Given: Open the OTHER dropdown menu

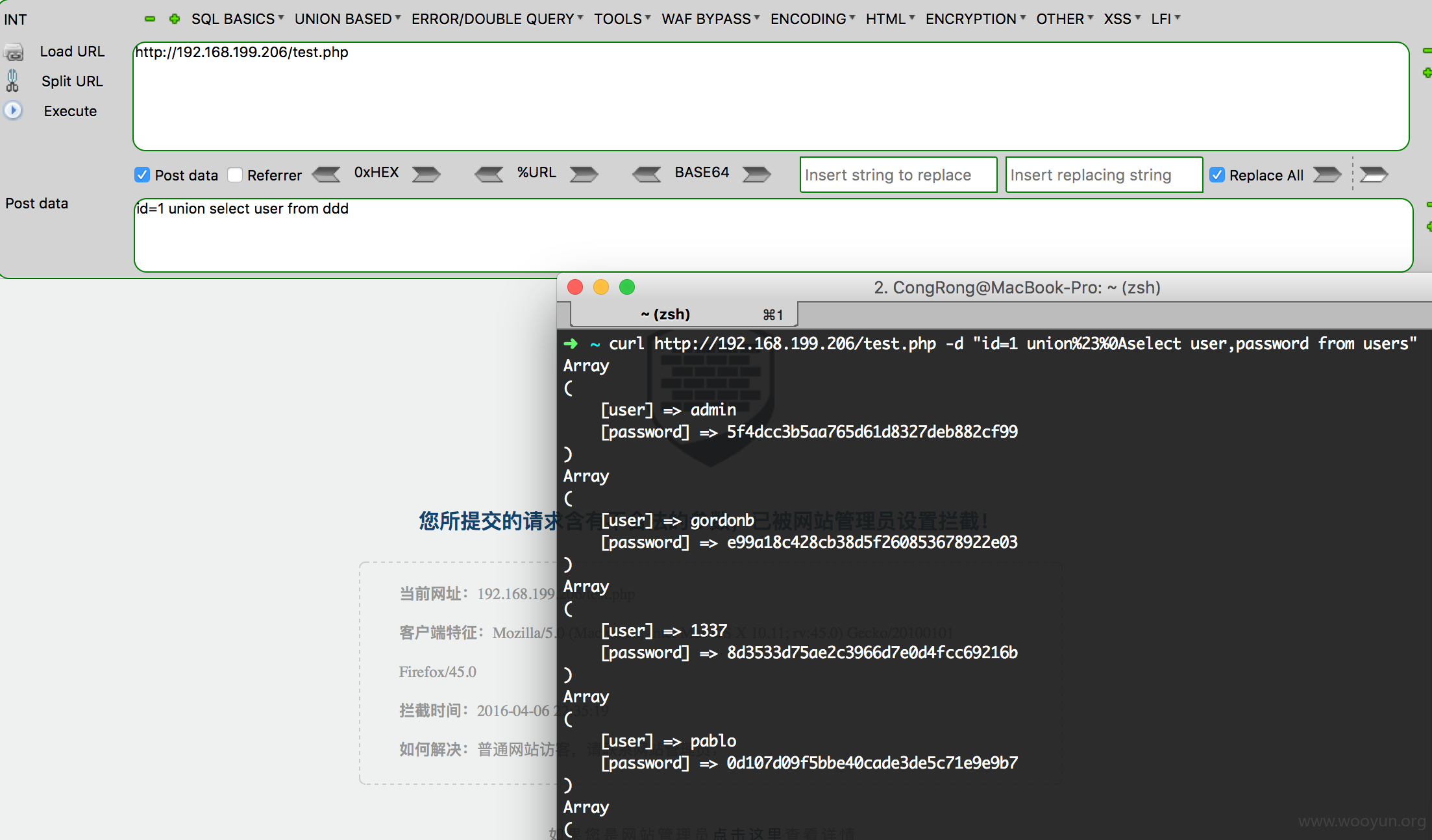Looking at the screenshot, I should tap(1065, 19).
